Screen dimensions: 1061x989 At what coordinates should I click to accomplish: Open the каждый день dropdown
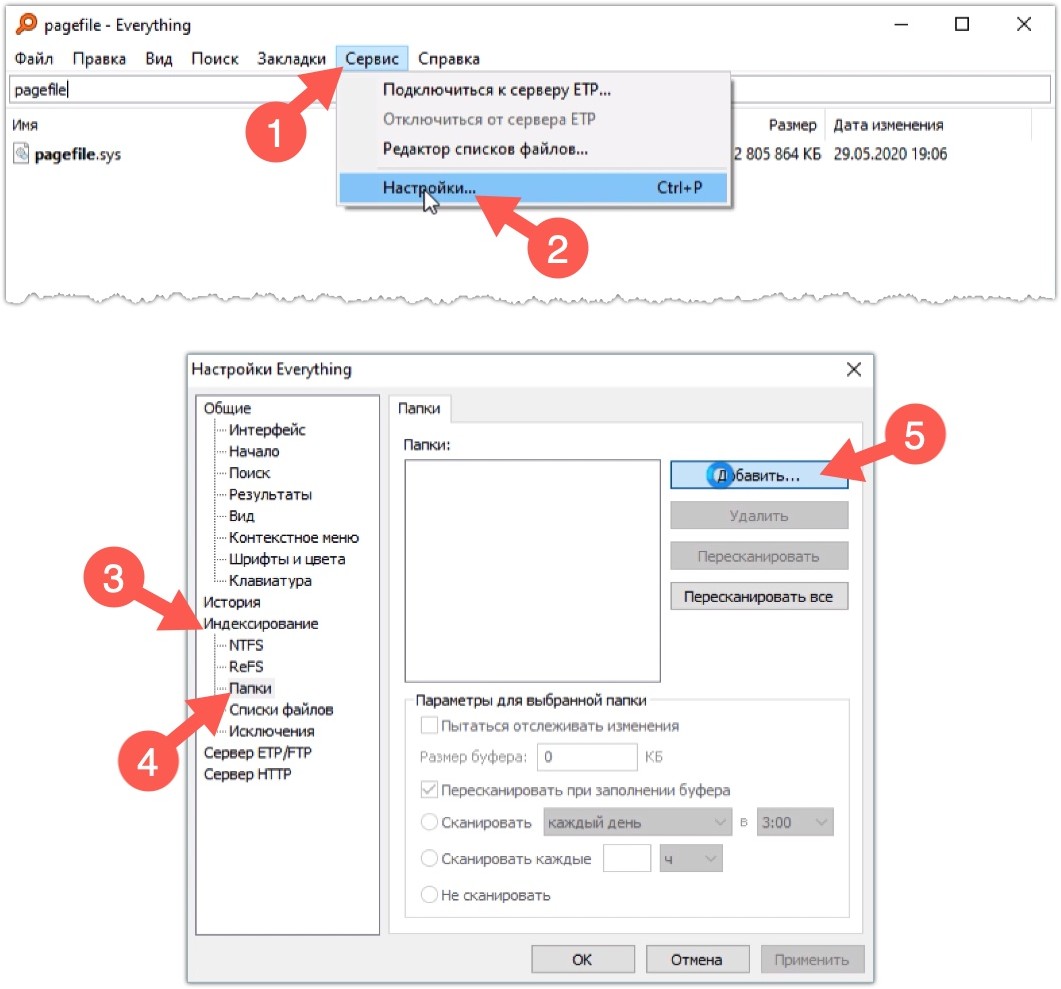637,823
